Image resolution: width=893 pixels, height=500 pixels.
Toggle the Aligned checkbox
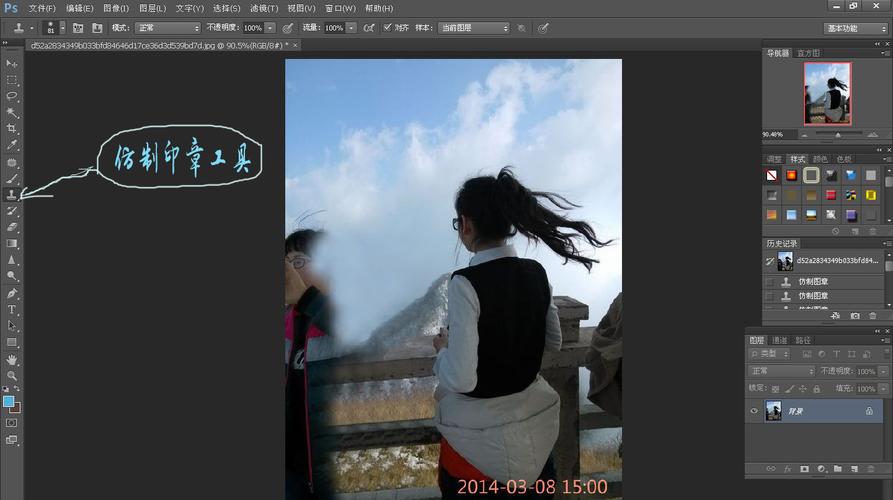[387, 27]
